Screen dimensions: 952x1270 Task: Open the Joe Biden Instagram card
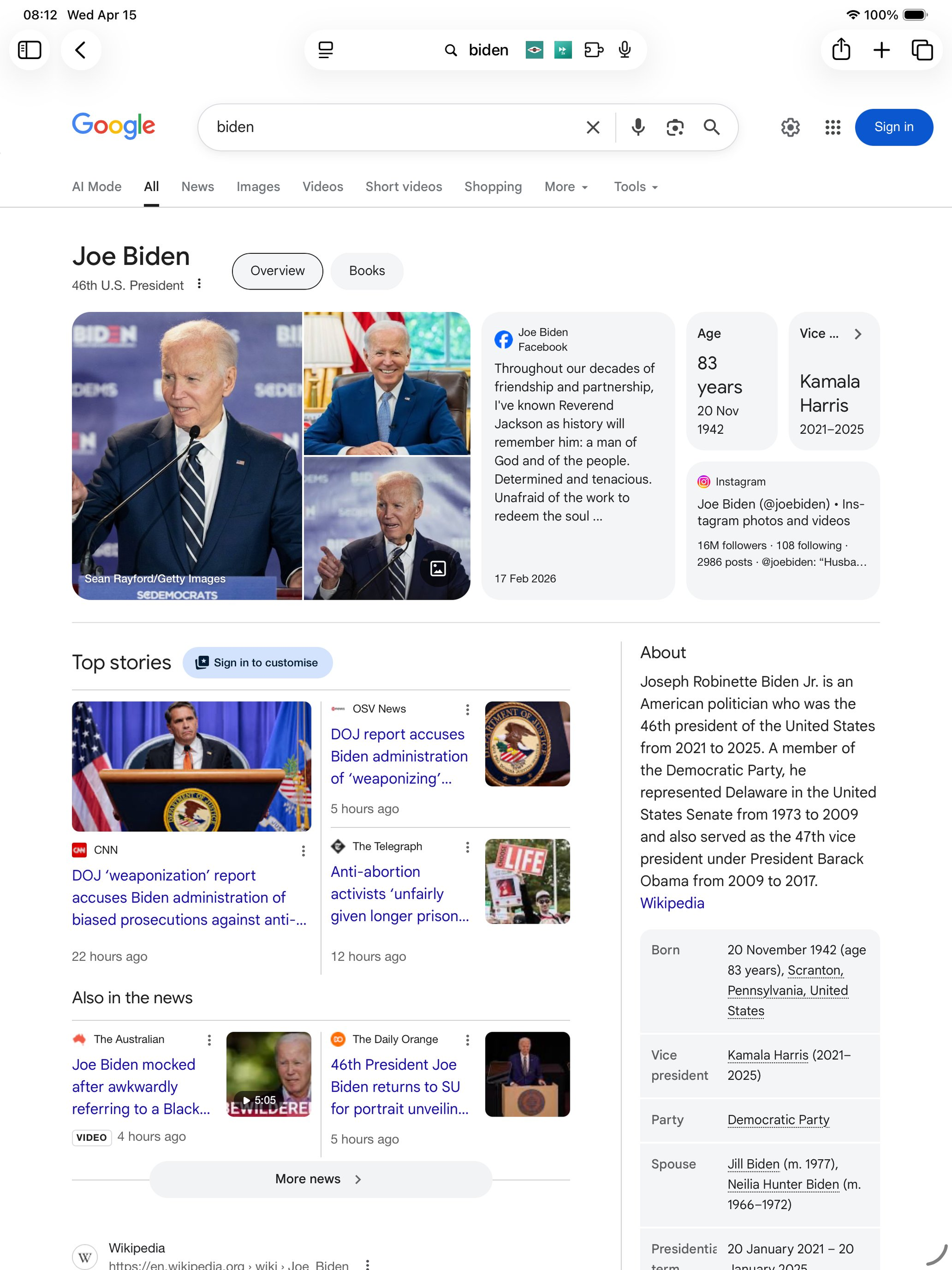pyautogui.click(x=783, y=530)
